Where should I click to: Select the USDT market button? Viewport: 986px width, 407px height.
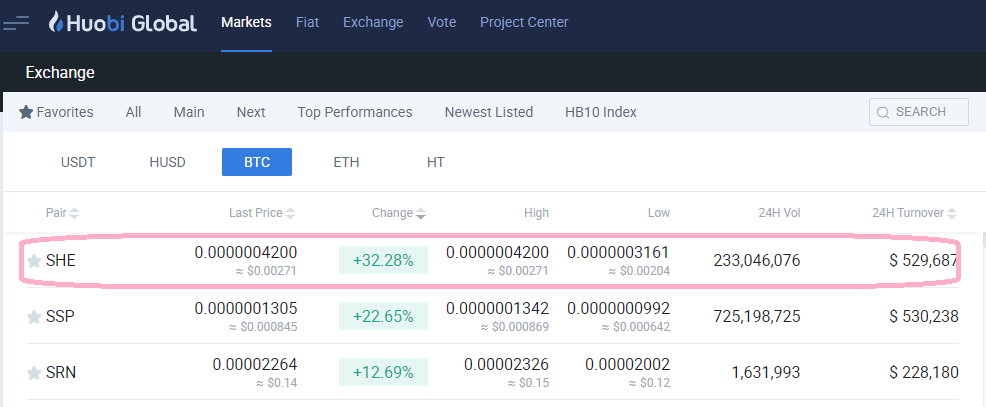coord(78,162)
